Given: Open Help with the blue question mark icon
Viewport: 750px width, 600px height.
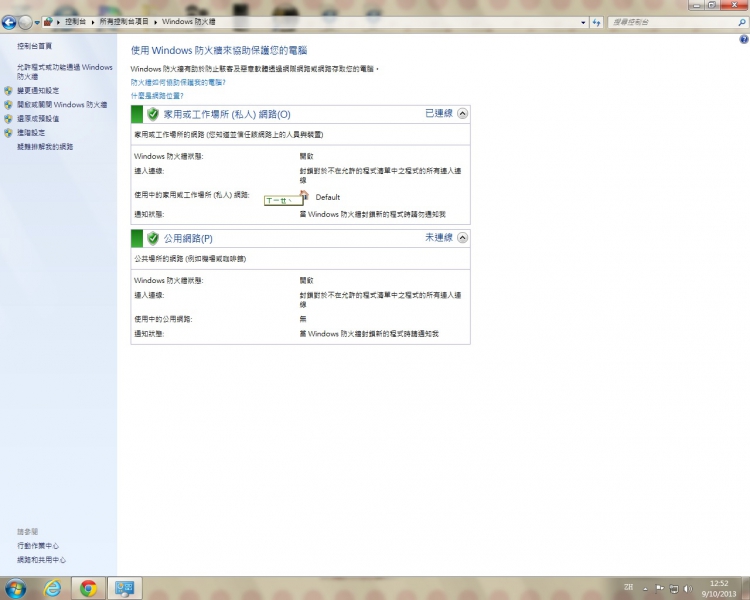Looking at the screenshot, I should coord(744,40).
